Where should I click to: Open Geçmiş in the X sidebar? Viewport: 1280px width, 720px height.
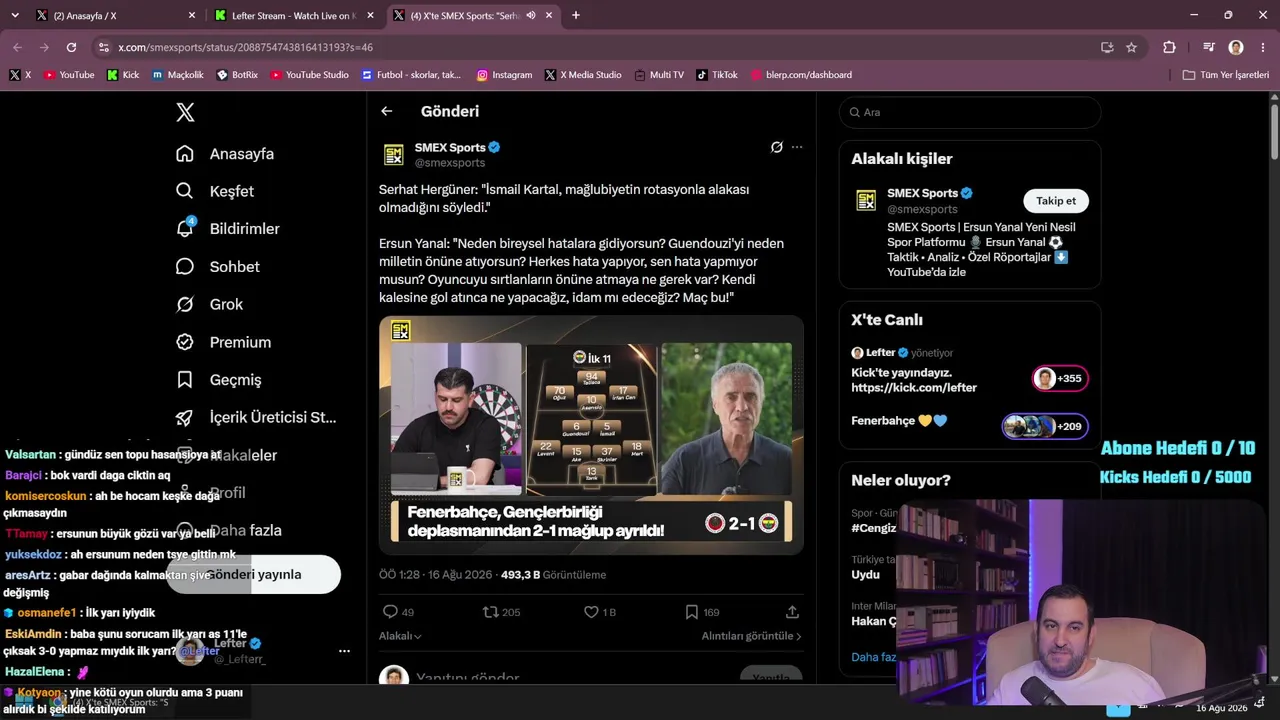click(x=218, y=380)
